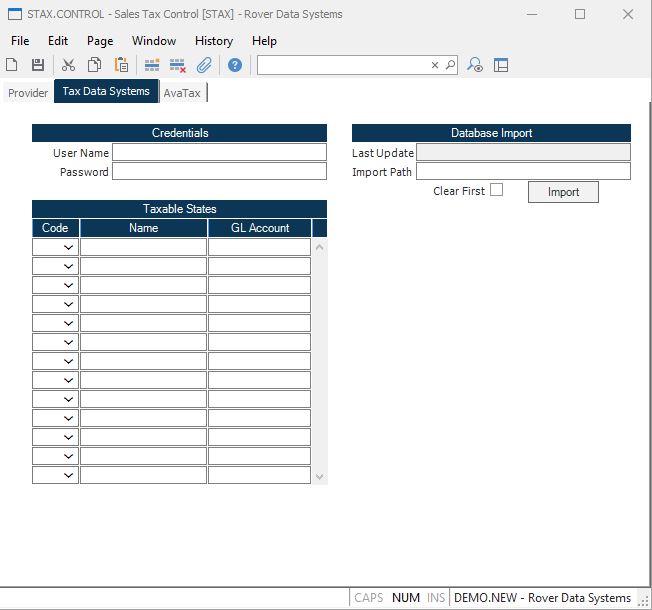Image resolution: width=652 pixels, height=610 pixels.
Task: Open the History menu
Action: [x=213, y=41]
